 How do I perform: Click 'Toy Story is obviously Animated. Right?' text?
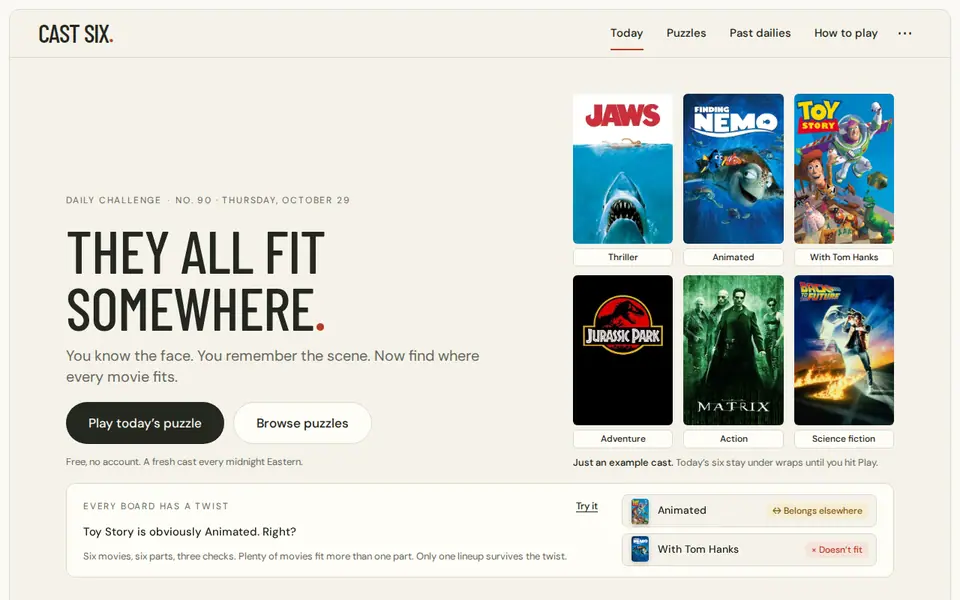click(190, 531)
